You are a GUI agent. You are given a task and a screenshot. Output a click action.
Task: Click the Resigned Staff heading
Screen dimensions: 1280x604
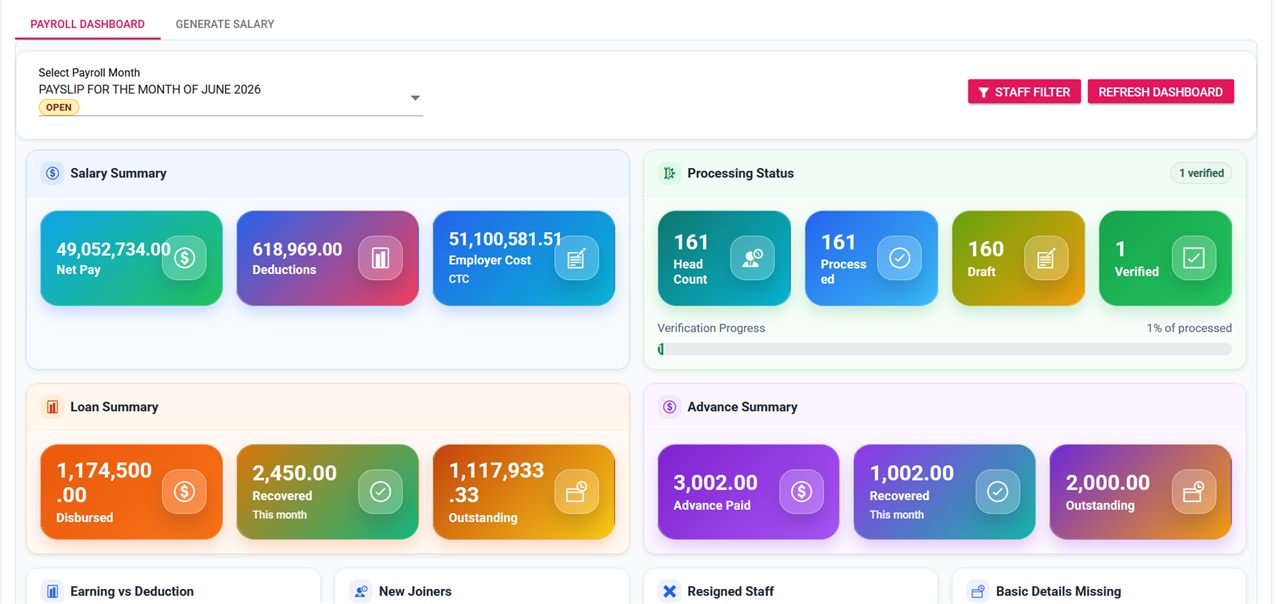point(730,591)
